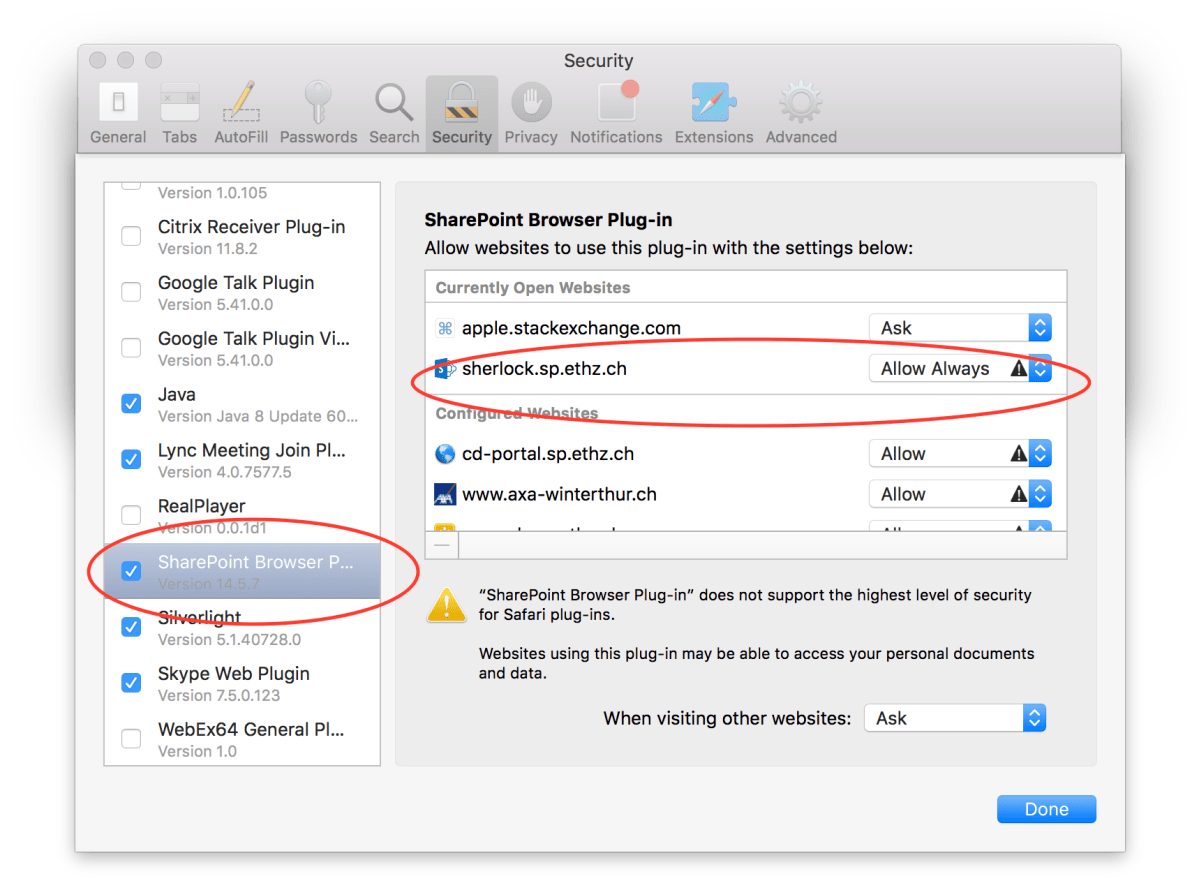Select the Citrix Receiver Plug-in row
Viewport: 1199px width, 881px height.
(242, 236)
